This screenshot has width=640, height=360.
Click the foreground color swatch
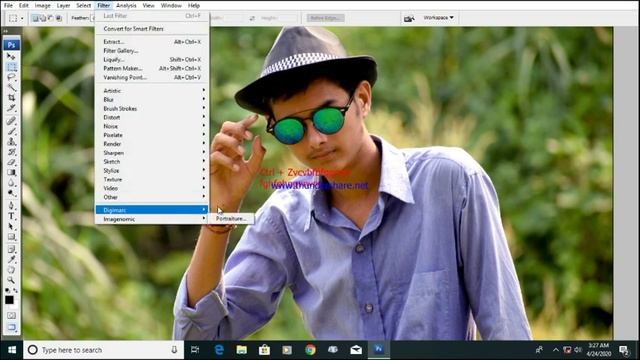[9, 300]
